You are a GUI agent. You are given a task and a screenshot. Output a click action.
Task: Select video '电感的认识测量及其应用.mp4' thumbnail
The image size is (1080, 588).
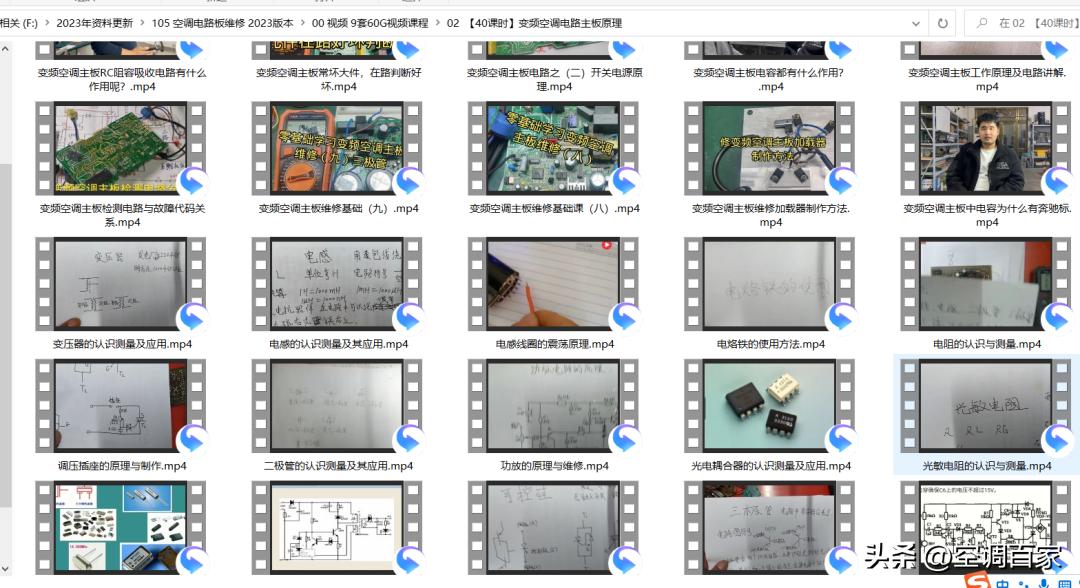click(338, 284)
